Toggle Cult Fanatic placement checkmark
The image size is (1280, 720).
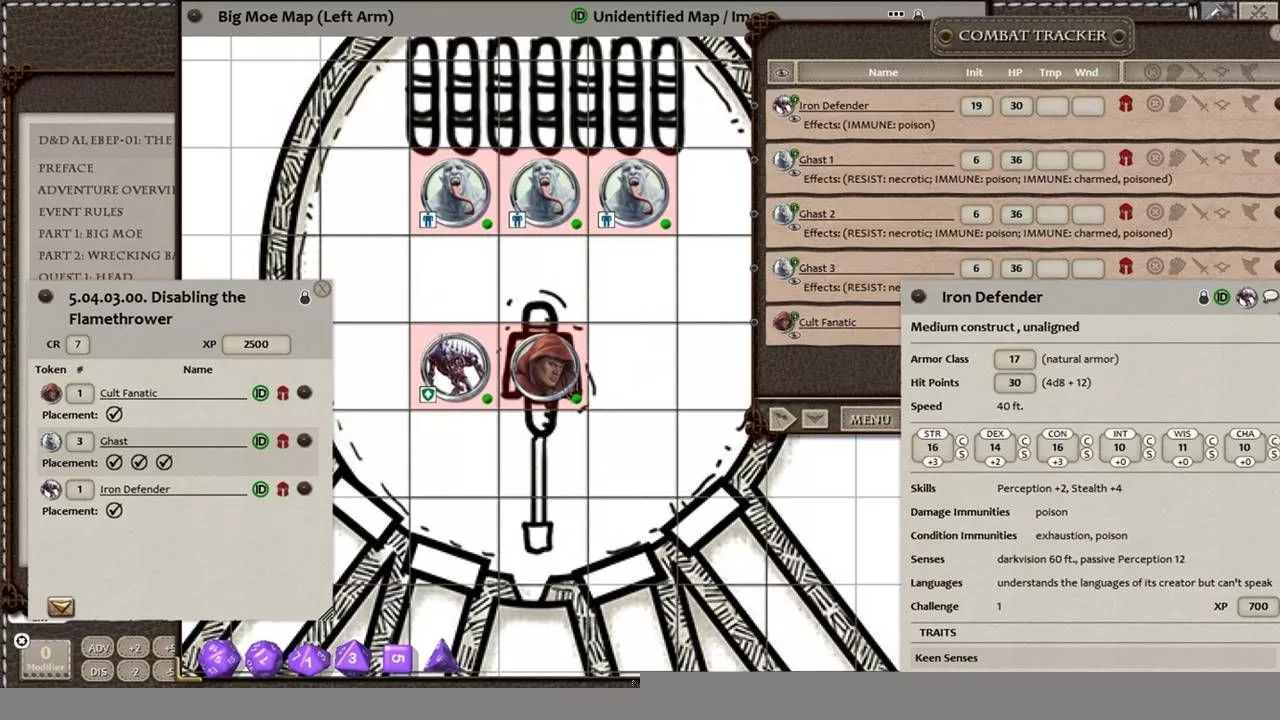click(x=114, y=414)
